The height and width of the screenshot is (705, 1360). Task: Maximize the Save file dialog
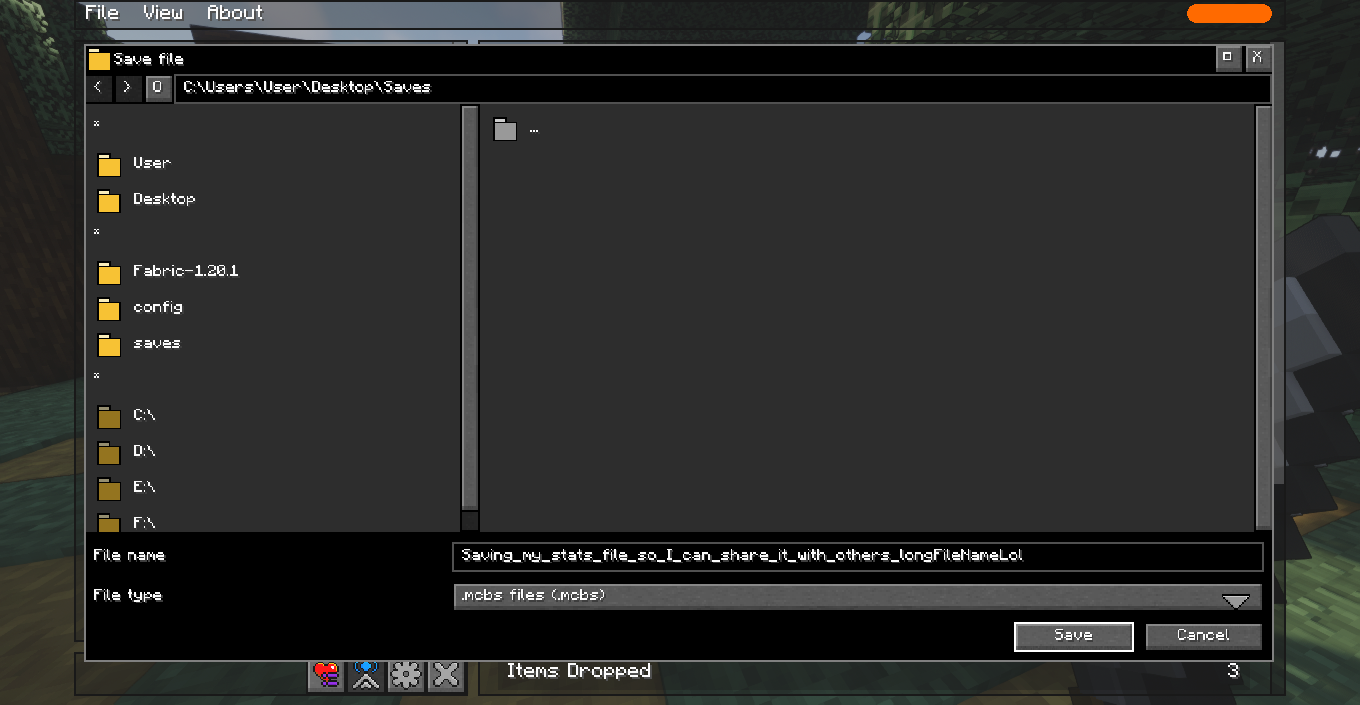click(1228, 58)
